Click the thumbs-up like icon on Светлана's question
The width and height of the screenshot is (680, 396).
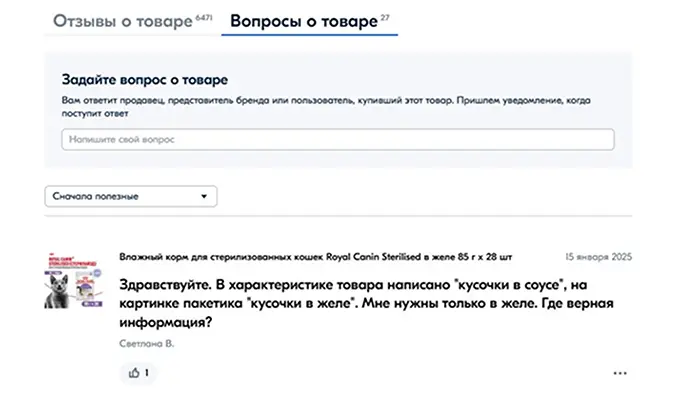point(134,373)
